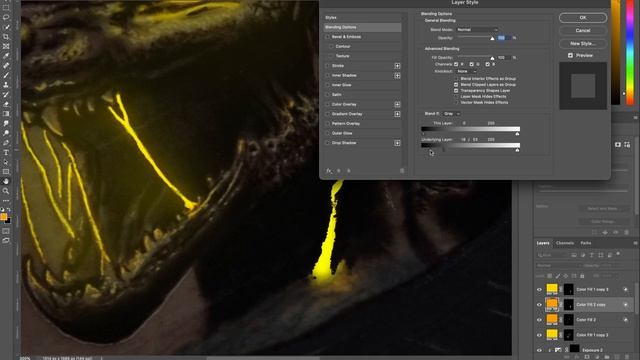Select the Lasso tool

6,18
